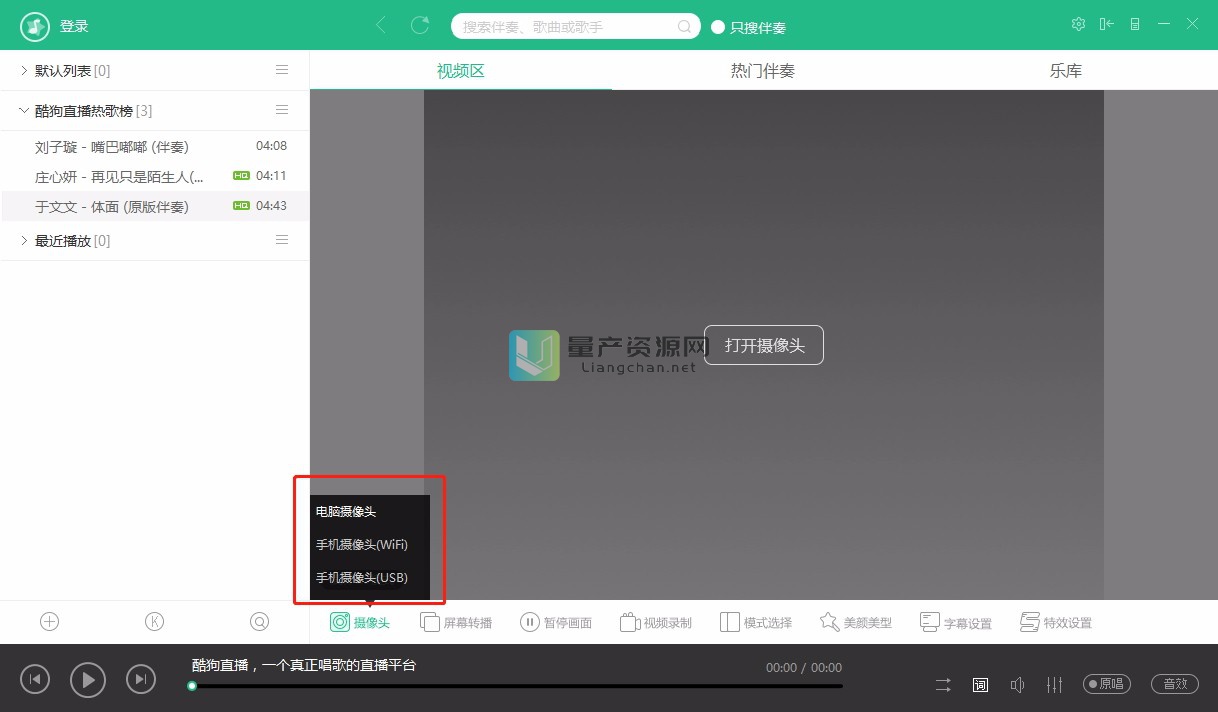1218x712 pixels.
Task: Click the progress bar handle at start
Action: (192, 686)
